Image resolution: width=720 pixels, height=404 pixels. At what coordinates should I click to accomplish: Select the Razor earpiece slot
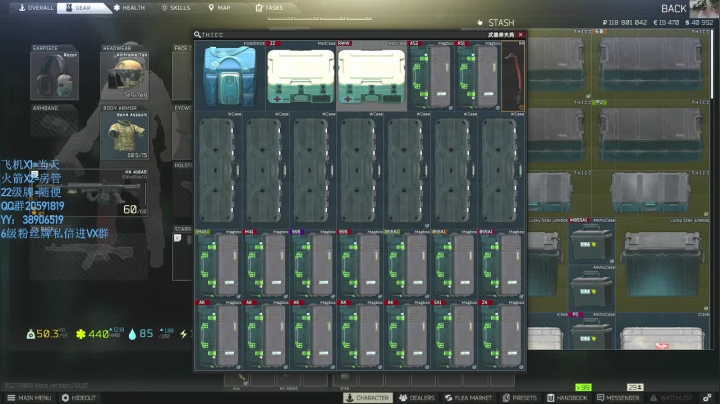click(55, 73)
